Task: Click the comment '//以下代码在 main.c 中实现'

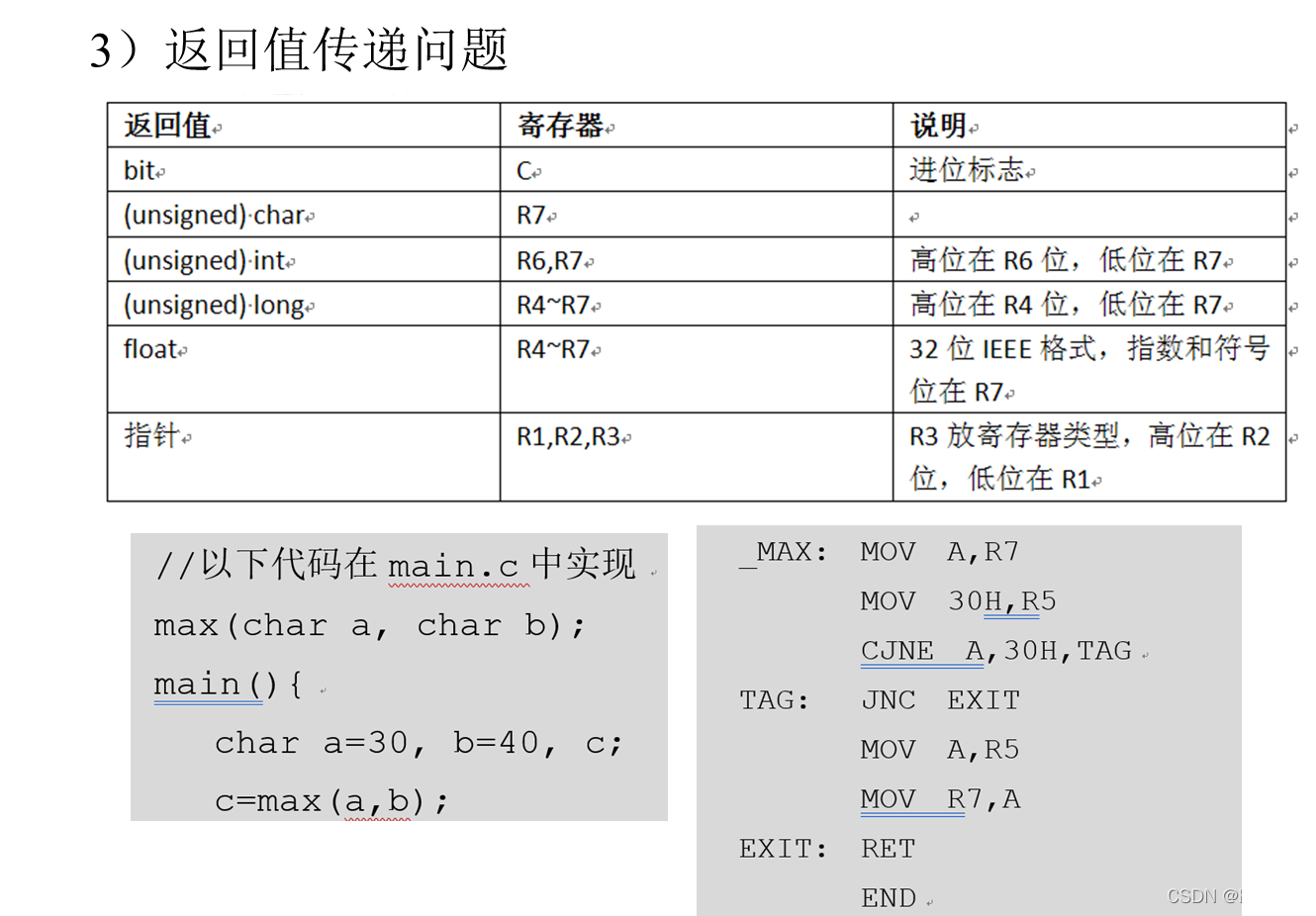Action: pyautogui.click(x=396, y=564)
